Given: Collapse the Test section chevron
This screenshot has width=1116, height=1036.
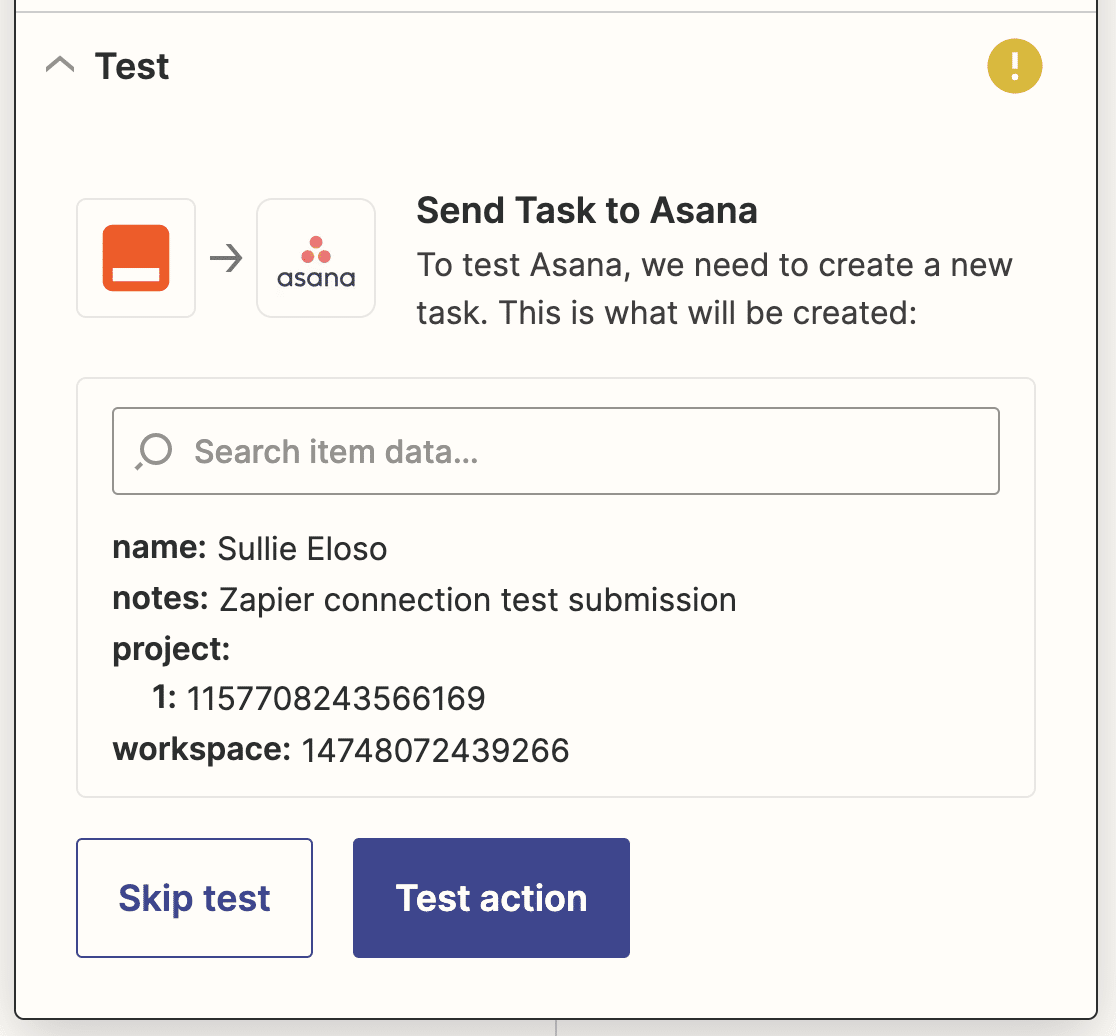Looking at the screenshot, I should [60, 65].
